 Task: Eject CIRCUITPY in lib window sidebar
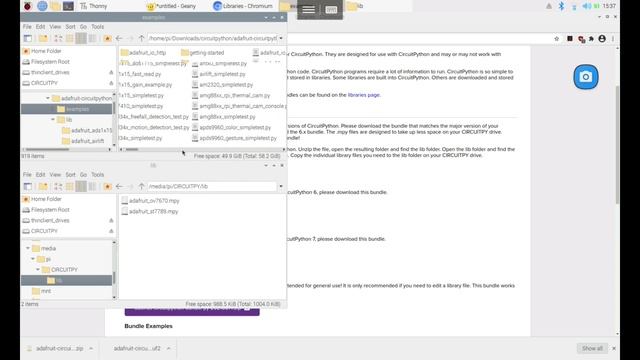pos(111,231)
